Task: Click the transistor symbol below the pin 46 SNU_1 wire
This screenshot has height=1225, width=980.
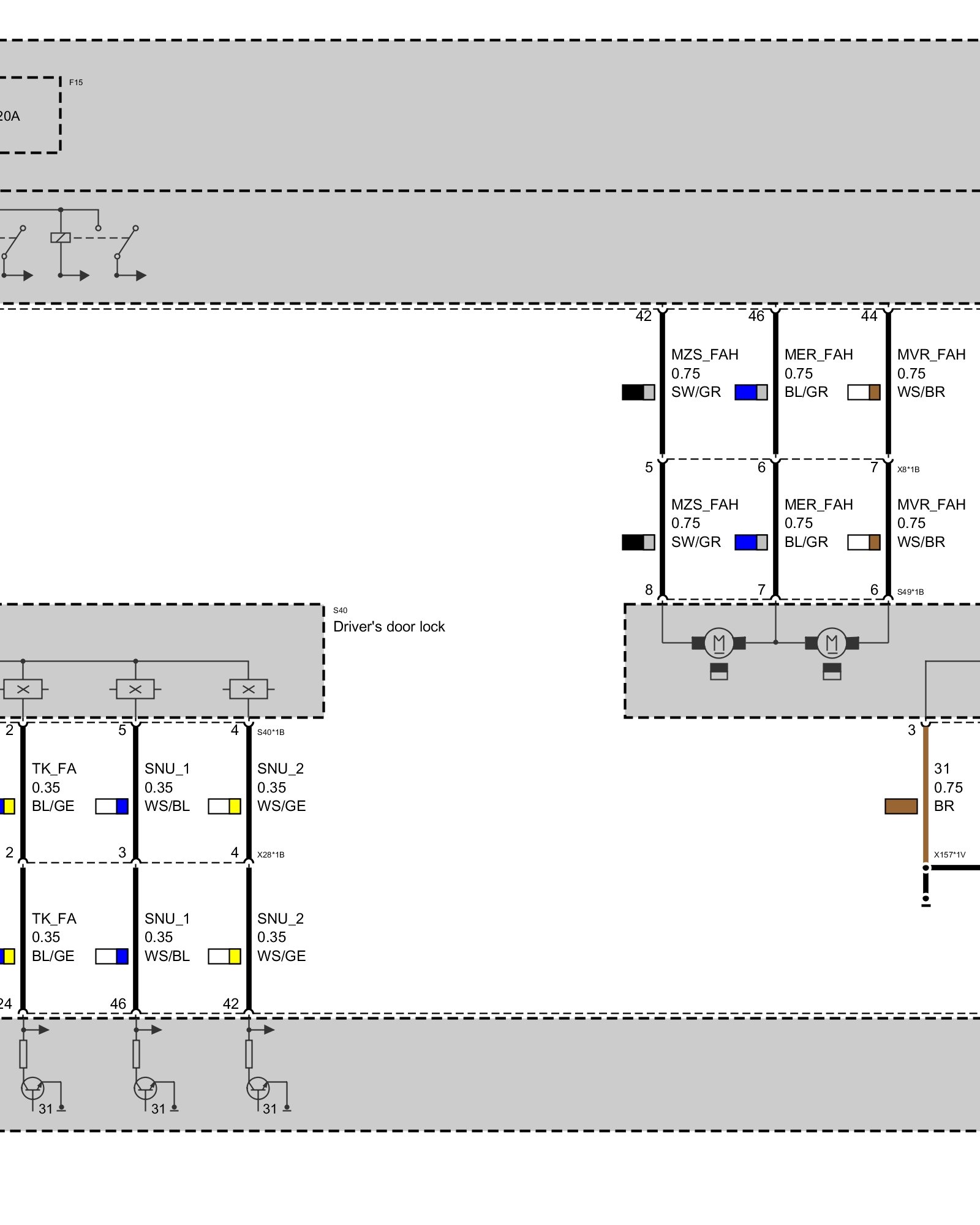Action: click(x=145, y=1088)
